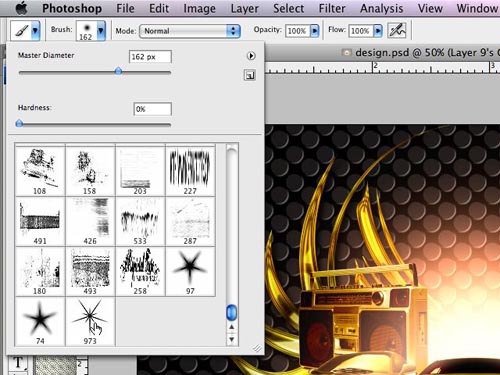Select the 258 grunge brush preset

click(x=140, y=271)
